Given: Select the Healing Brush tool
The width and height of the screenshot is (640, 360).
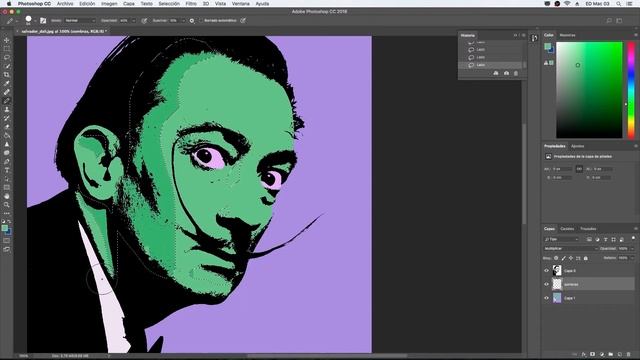Looking at the screenshot, I should pos(7,92).
